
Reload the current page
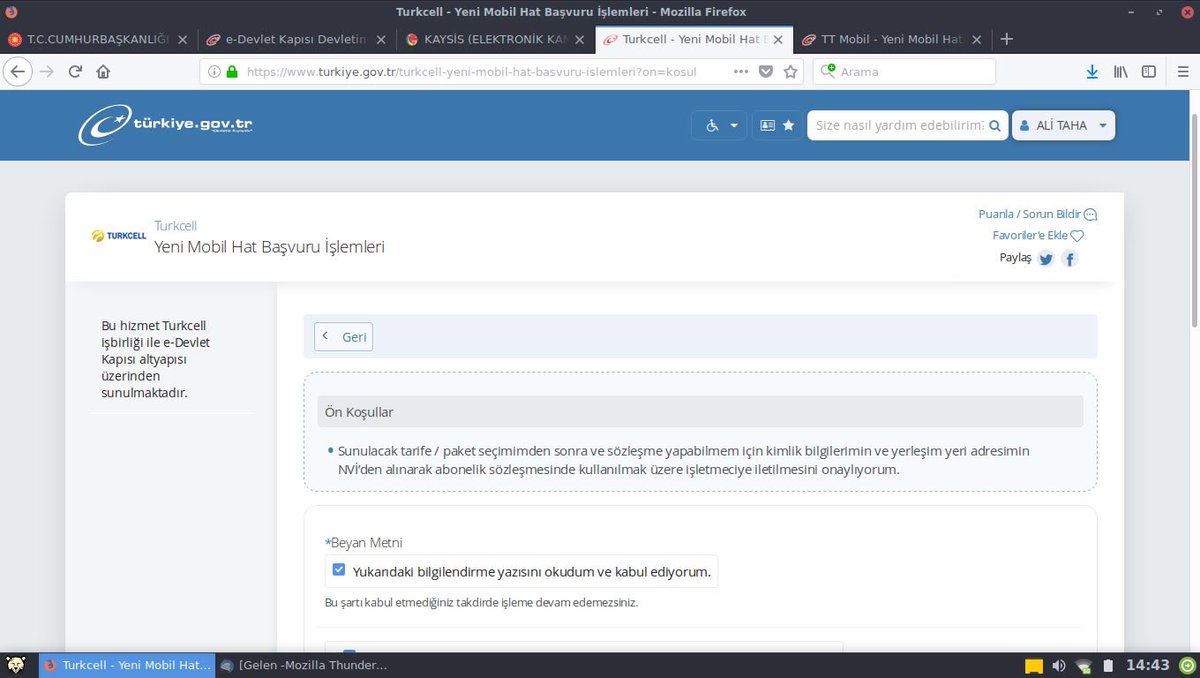(x=75, y=72)
